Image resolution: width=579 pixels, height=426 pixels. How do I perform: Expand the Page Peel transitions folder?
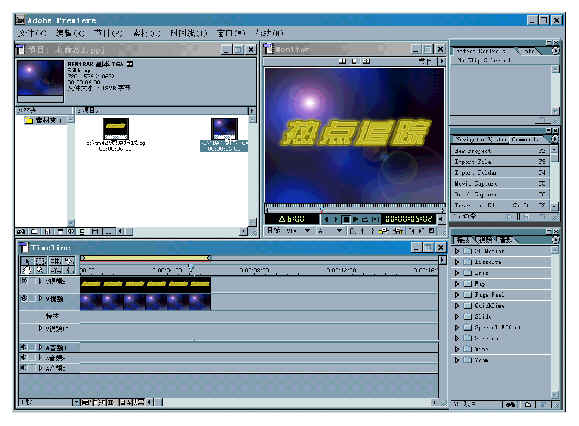(x=457, y=295)
